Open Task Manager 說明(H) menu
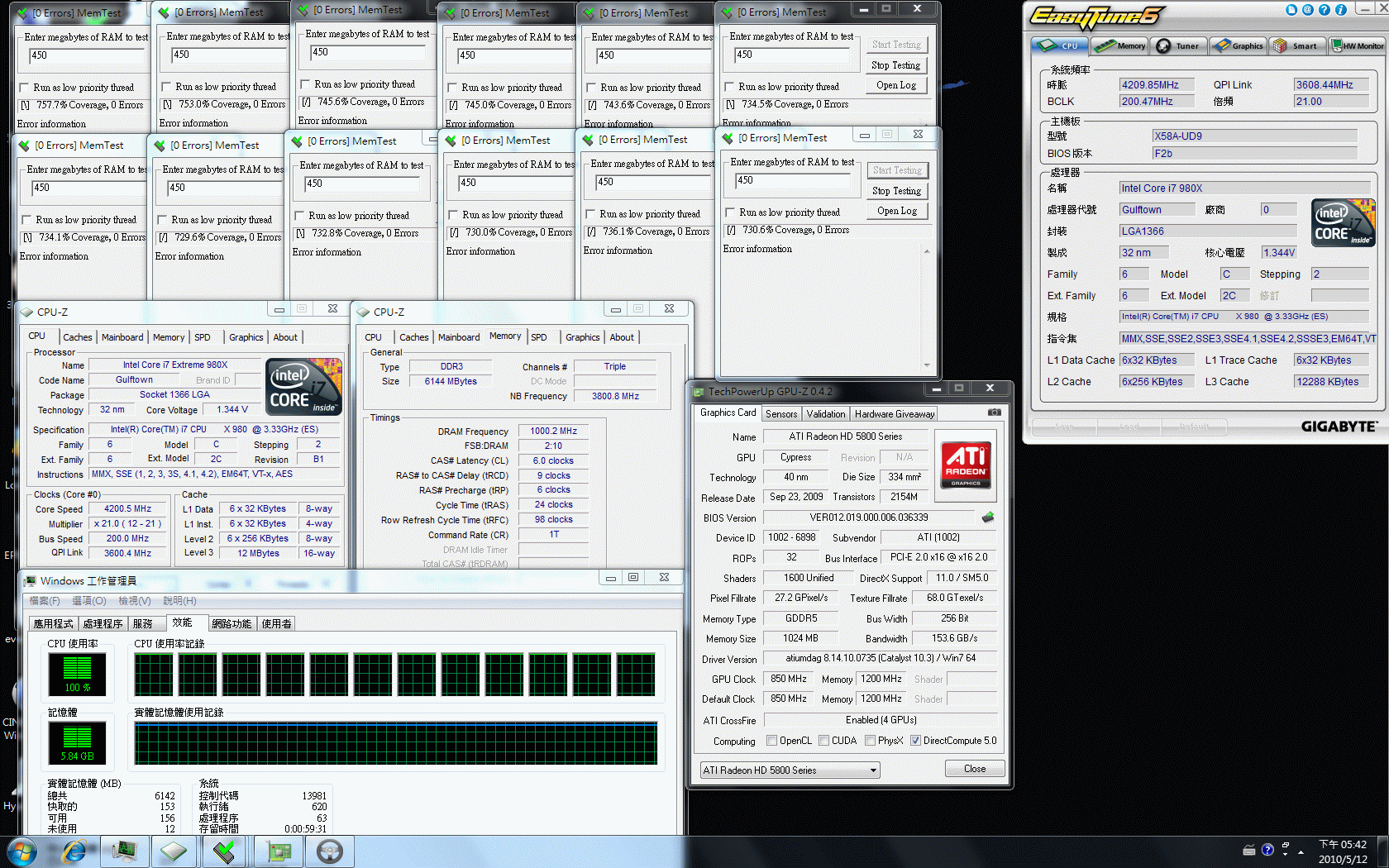This screenshot has height=868, width=1389. [x=179, y=600]
